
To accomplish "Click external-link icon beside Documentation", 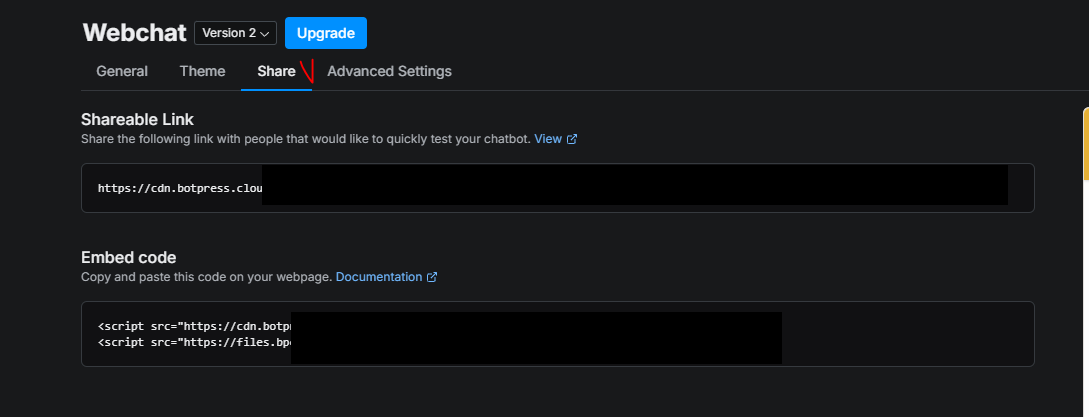I will click(432, 277).
